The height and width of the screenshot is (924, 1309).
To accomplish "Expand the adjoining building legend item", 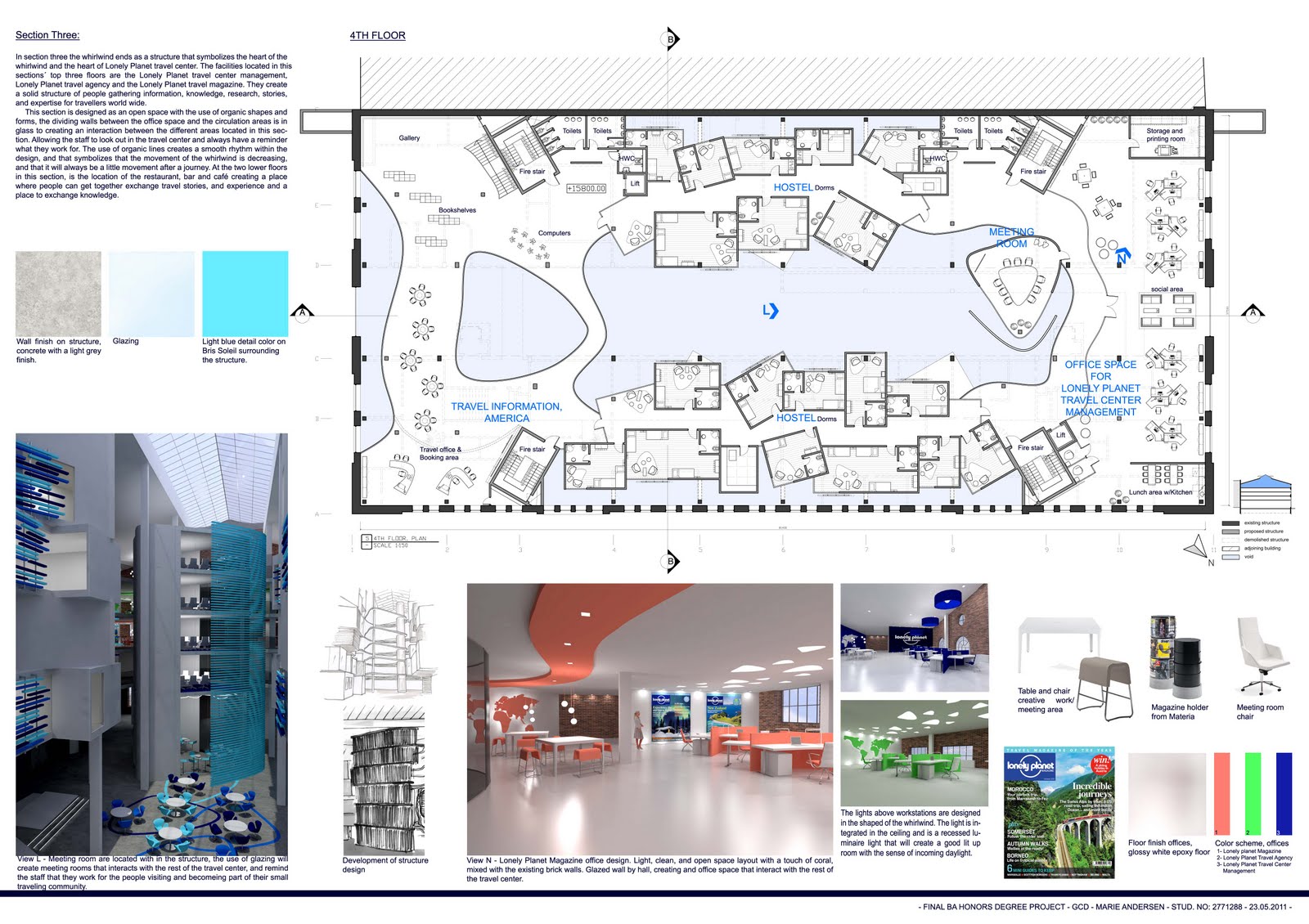I will click(x=1231, y=548).
